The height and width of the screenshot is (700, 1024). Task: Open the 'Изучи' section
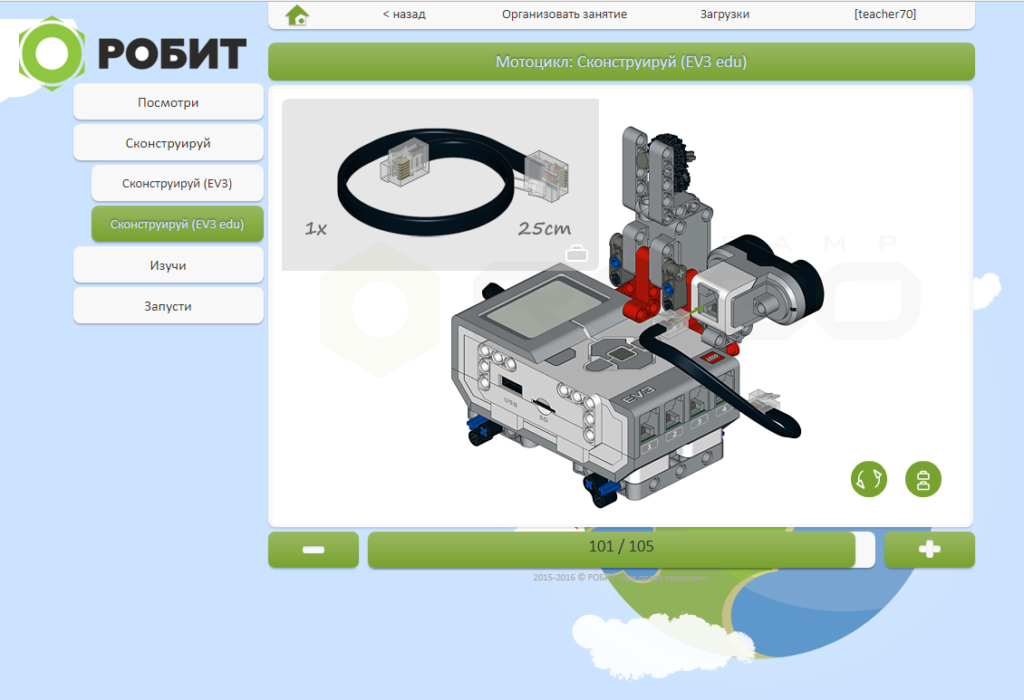point(168,265)
